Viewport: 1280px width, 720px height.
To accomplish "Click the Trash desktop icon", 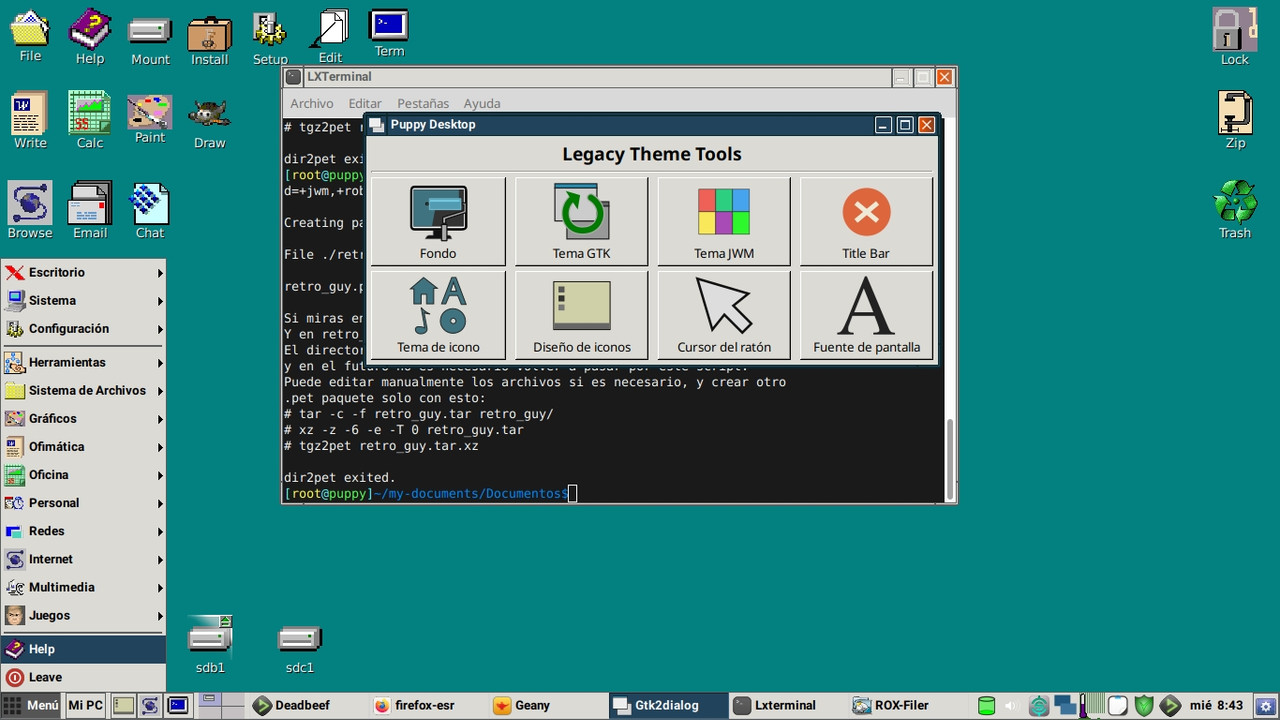I will point(1235,210).
